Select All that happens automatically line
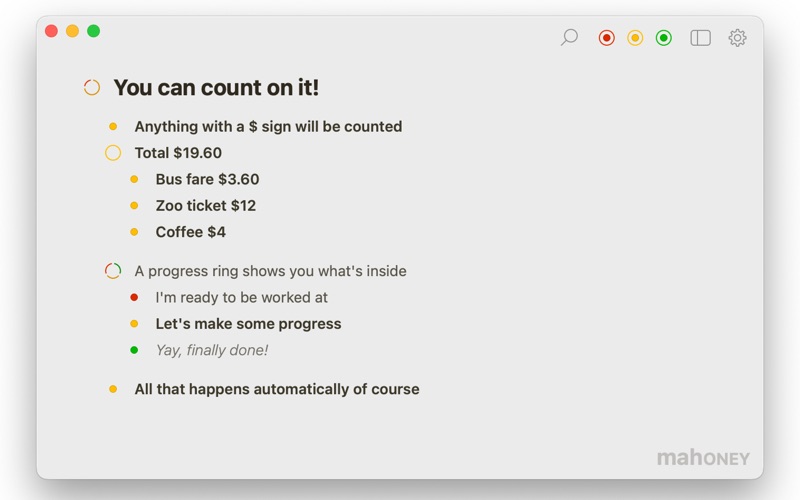Viewport: 800px width, 500px height. click(x=277, y=389)
